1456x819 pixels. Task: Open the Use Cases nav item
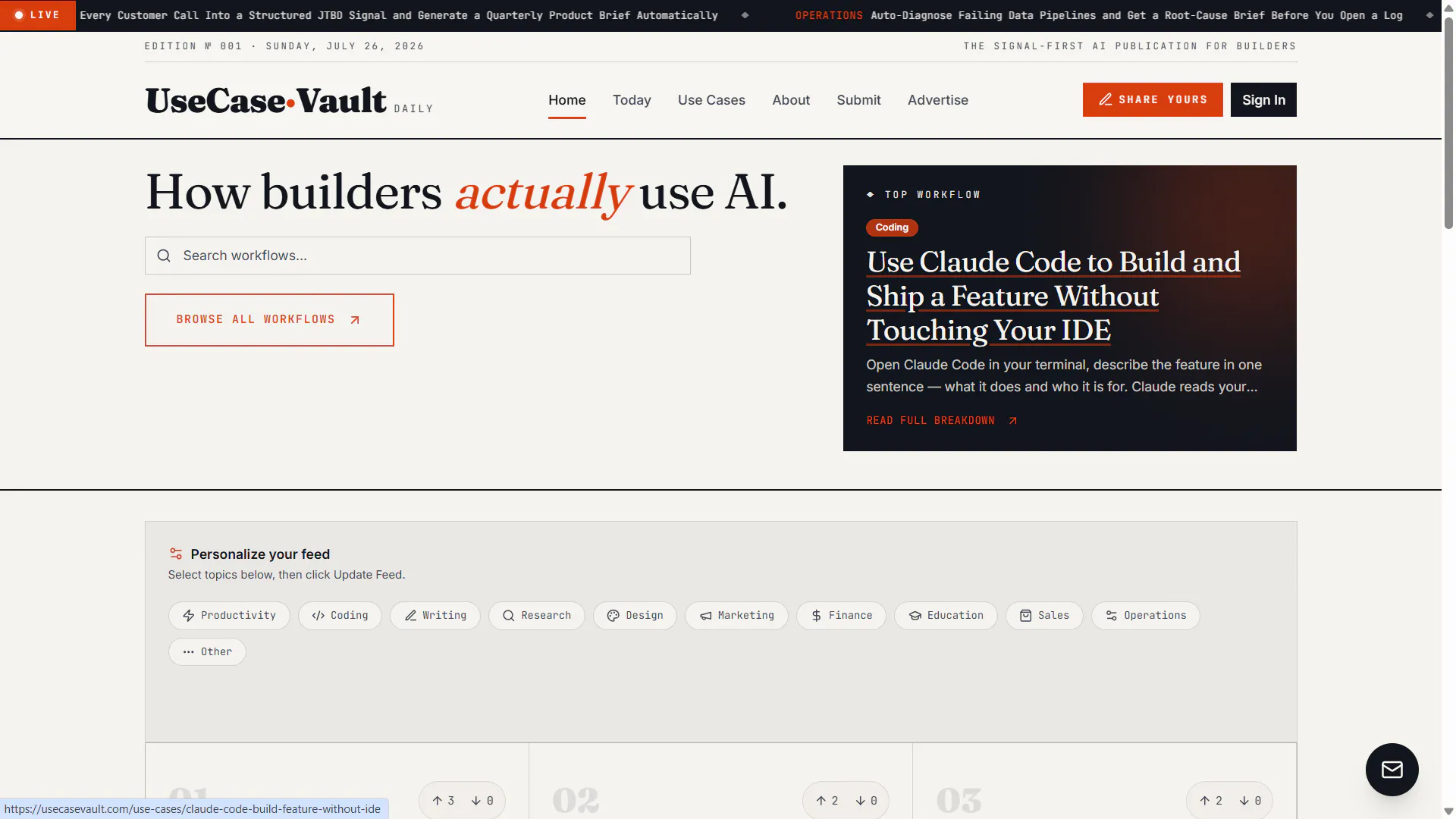(711, 100)
